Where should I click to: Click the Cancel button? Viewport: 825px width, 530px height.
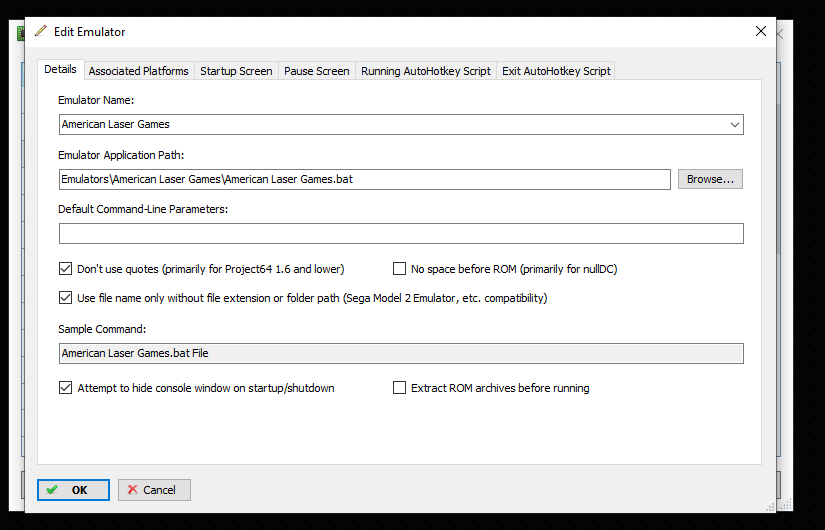pyautogui.click(x=154, y=490)
